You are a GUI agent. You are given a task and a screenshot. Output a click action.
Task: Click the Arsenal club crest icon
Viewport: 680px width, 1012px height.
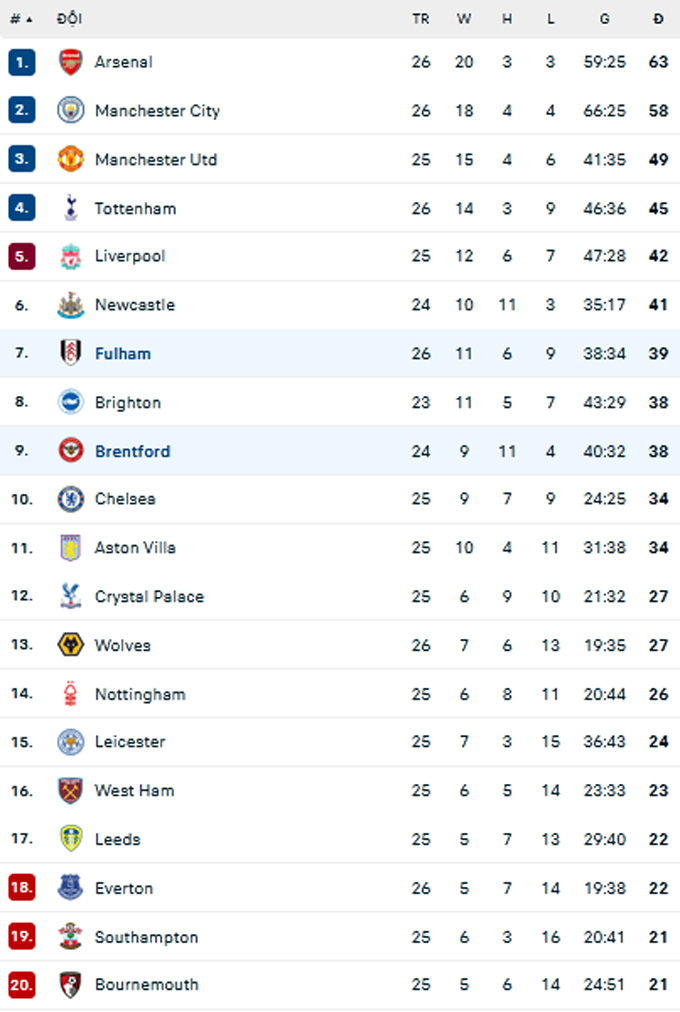[71, 62]
